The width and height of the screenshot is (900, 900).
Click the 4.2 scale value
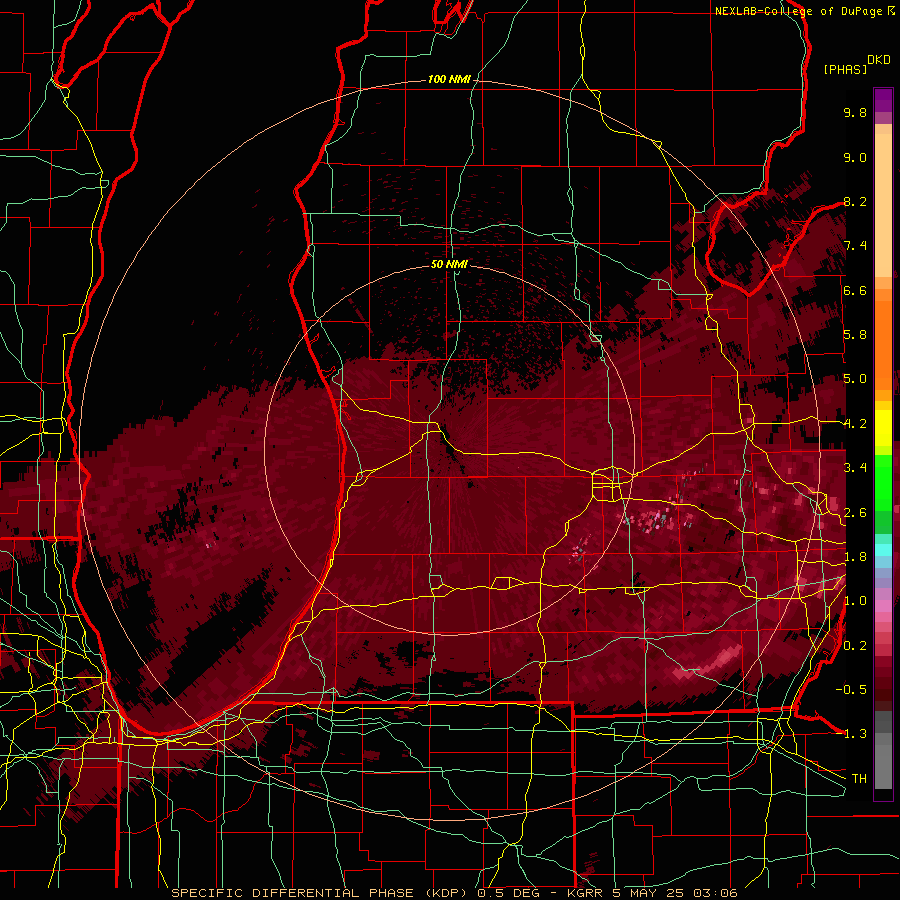point(855,424)
